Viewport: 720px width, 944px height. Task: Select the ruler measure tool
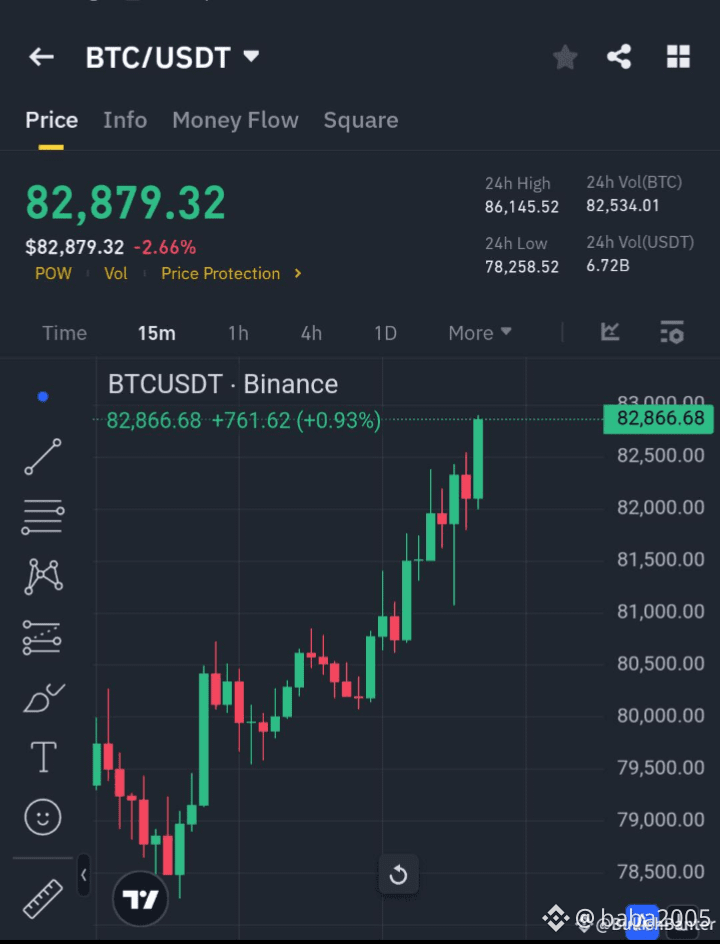coord(43,899)
